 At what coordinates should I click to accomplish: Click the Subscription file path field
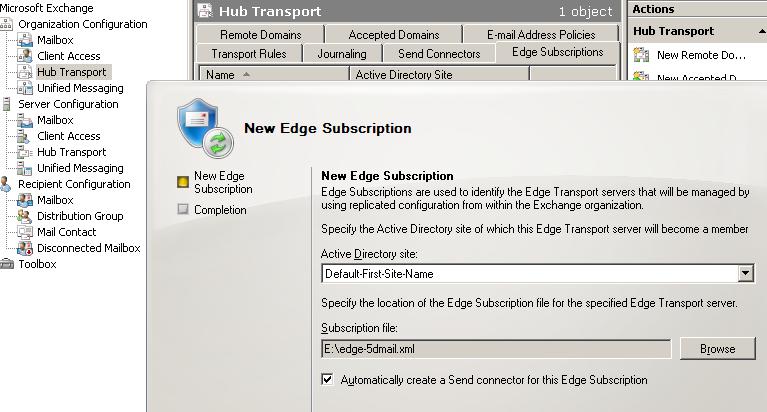tap(496, 349)
